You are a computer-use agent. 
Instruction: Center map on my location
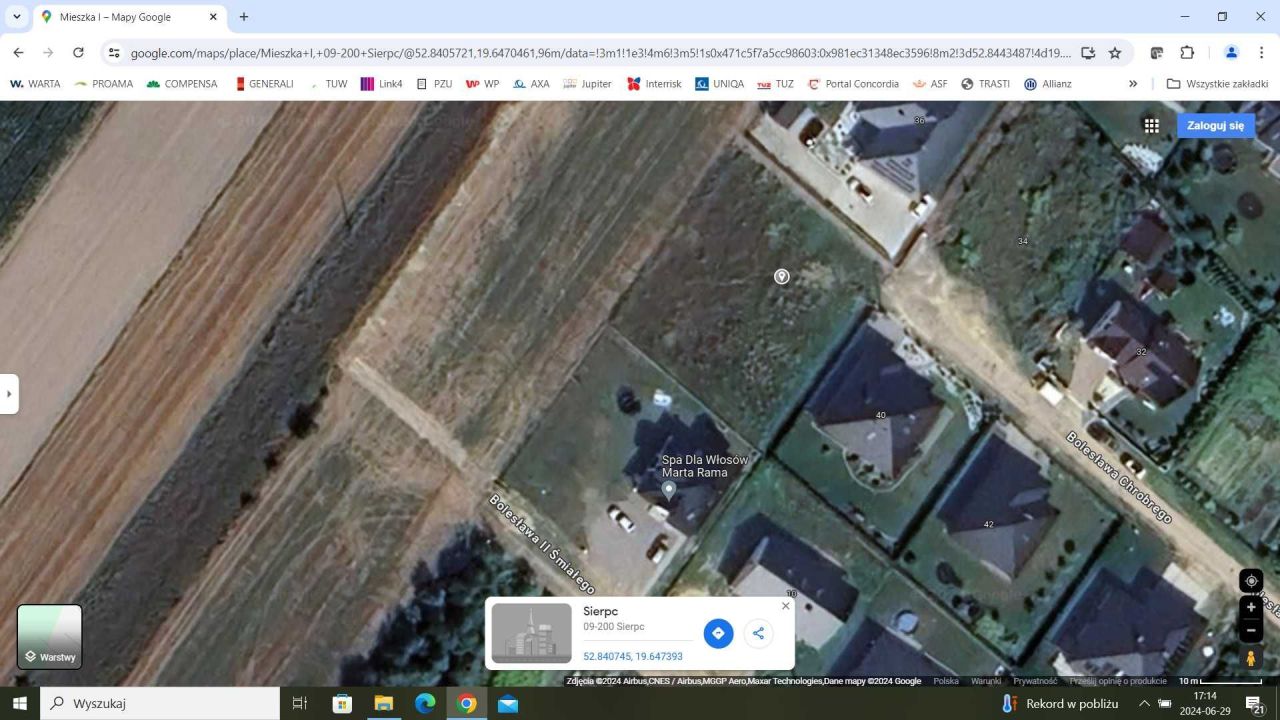(1251, 581)
